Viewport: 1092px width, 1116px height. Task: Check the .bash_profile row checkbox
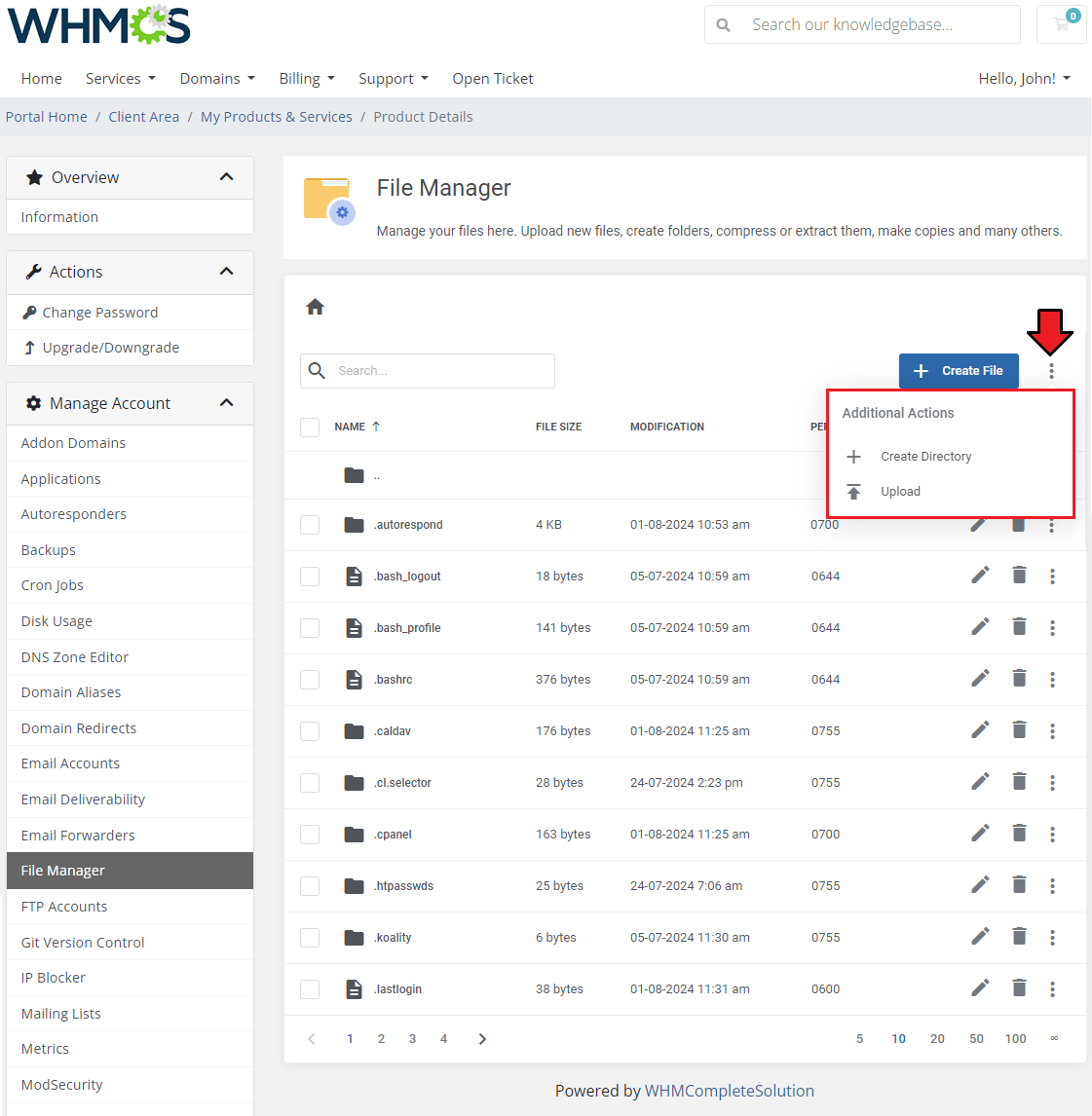310,628
